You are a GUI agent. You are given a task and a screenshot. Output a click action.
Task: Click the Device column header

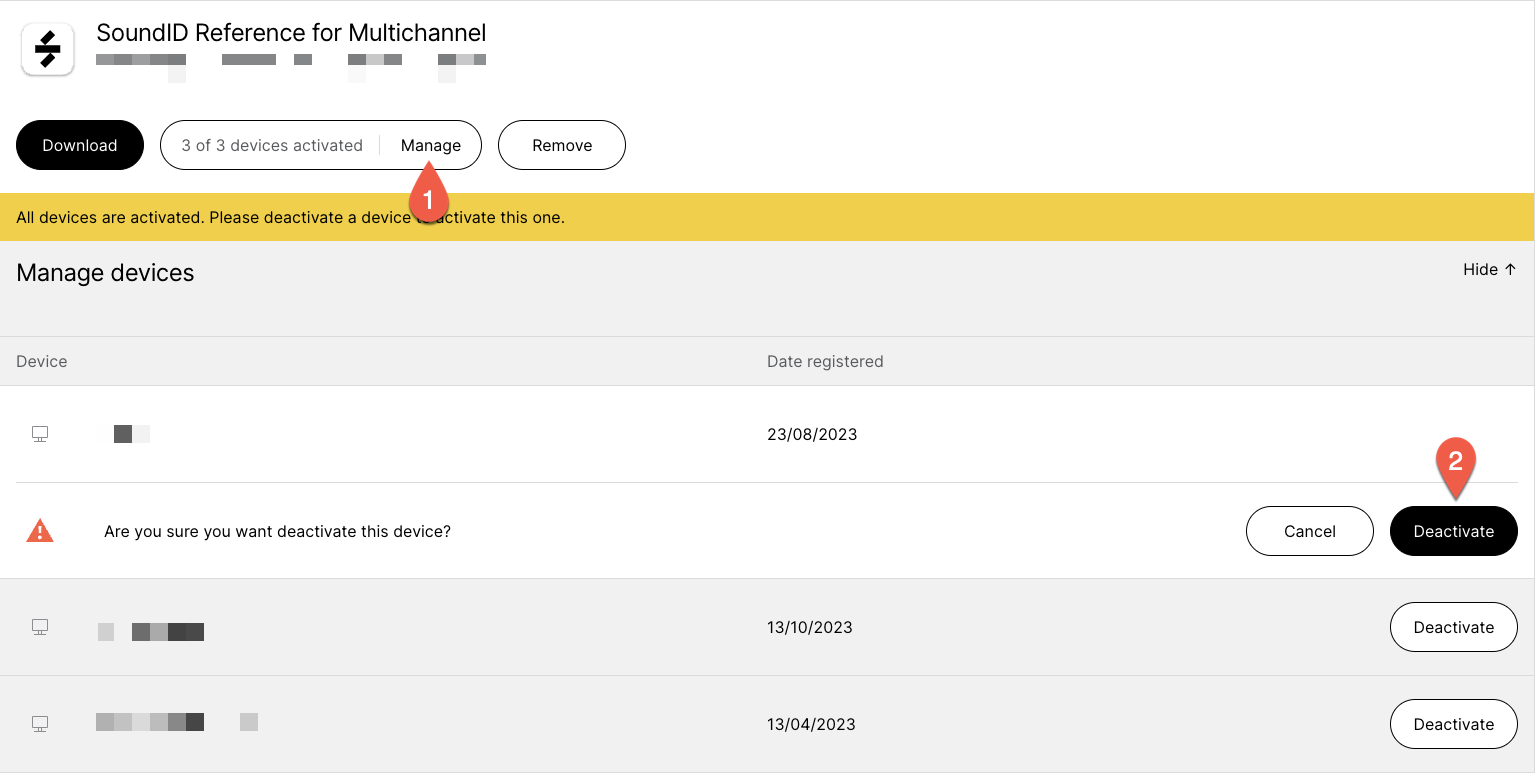42,361
